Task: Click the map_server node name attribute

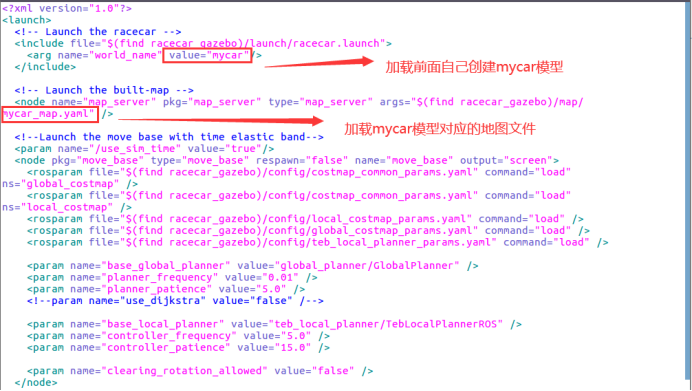Action: (104, 102)
